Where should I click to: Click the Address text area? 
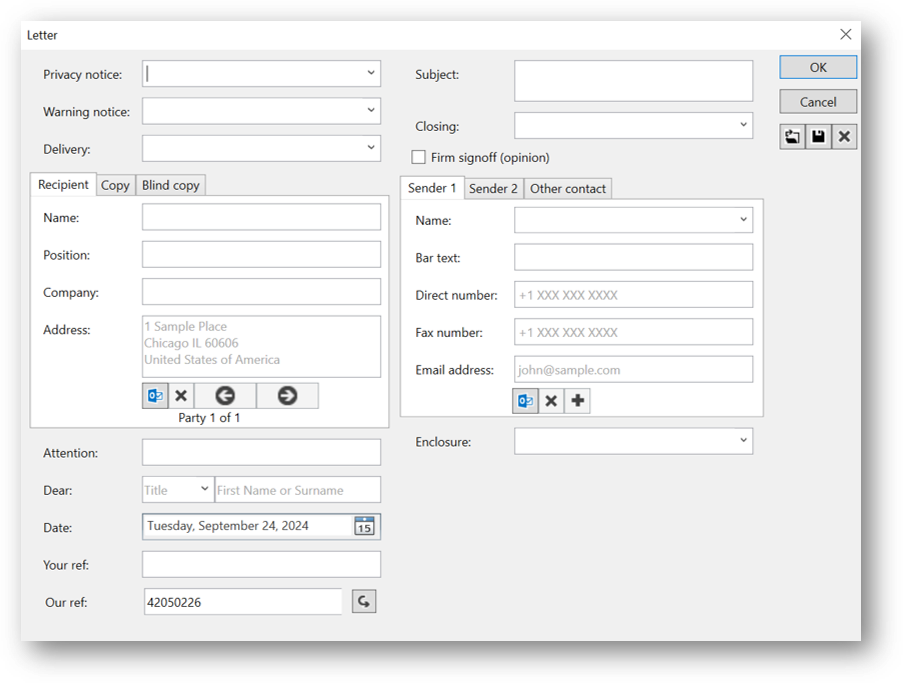tap(261, 347)
